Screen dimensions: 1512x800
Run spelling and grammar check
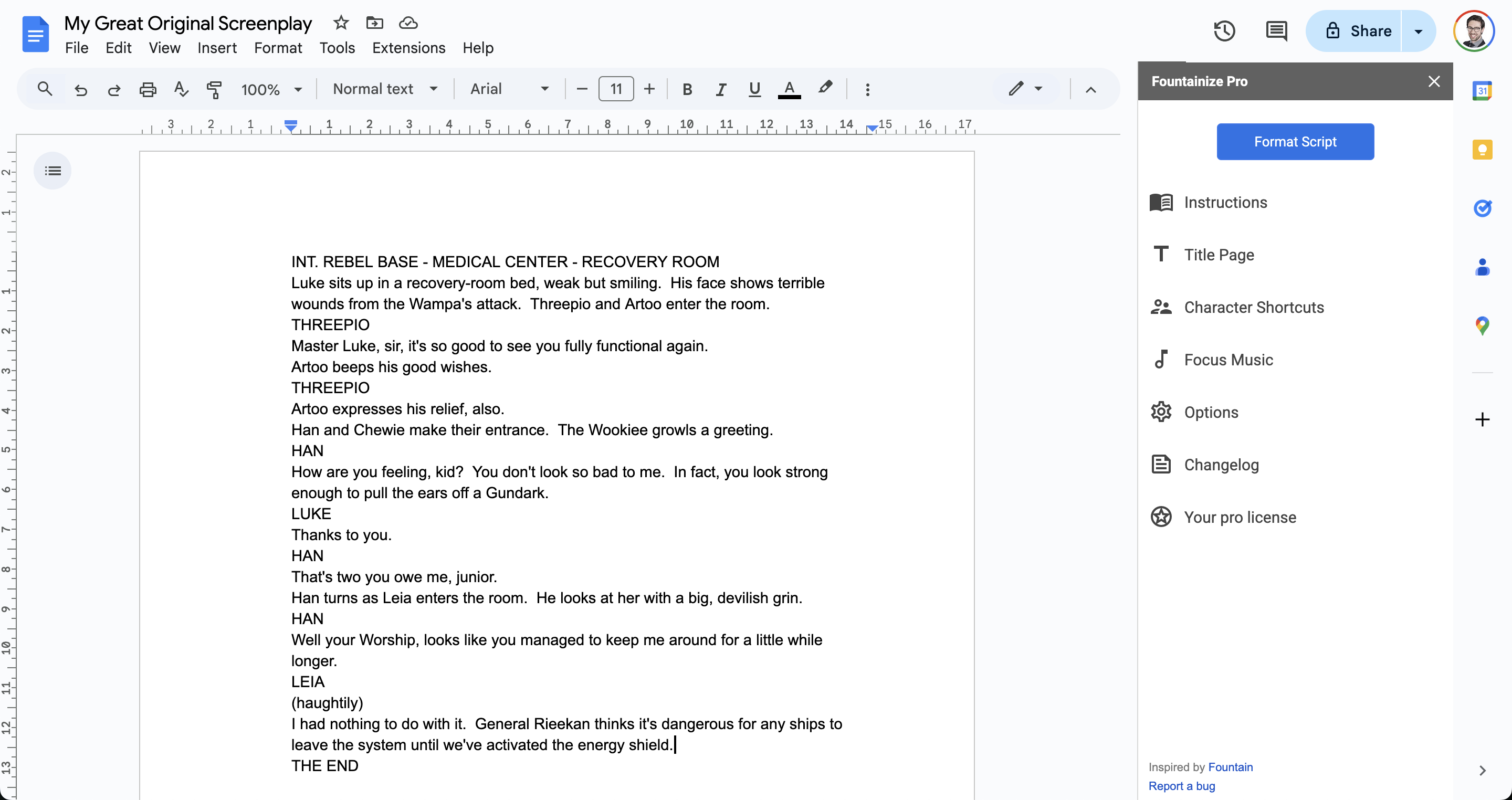tap(181, 89)
